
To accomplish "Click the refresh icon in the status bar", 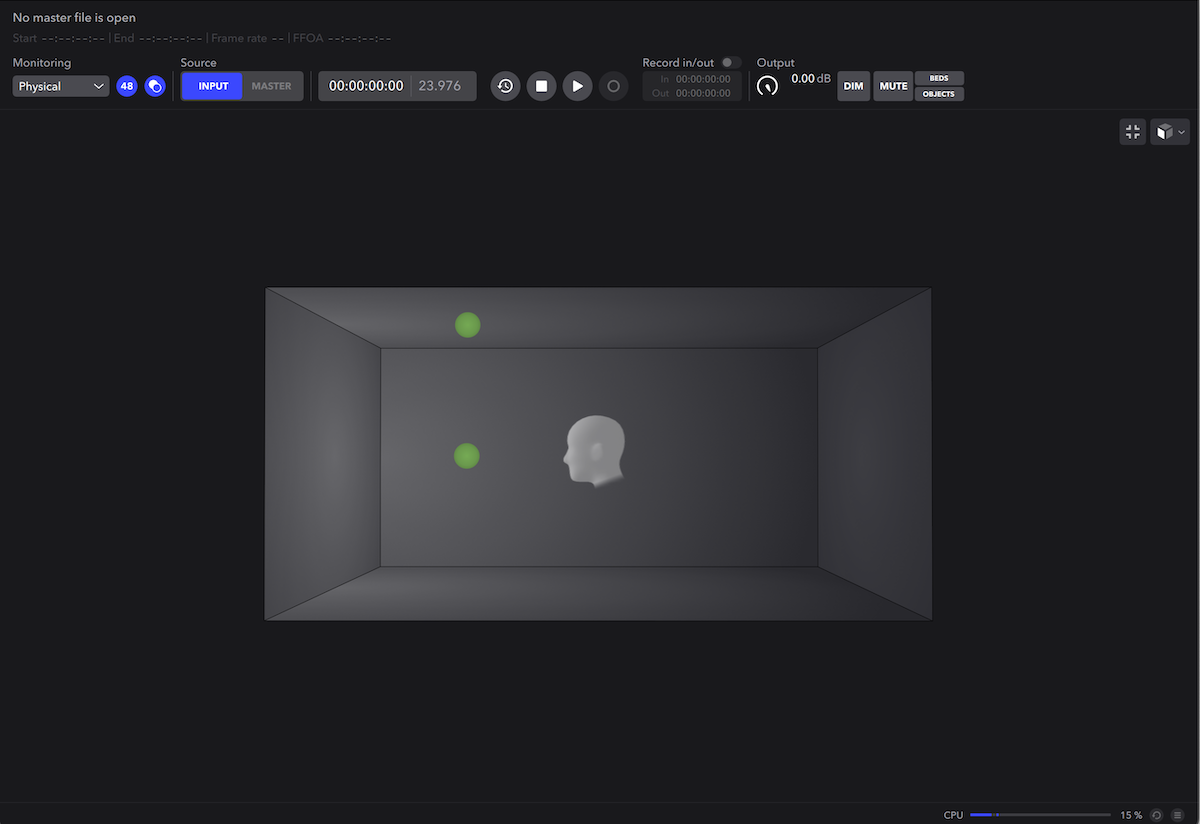I will (x=1157, y=815).
